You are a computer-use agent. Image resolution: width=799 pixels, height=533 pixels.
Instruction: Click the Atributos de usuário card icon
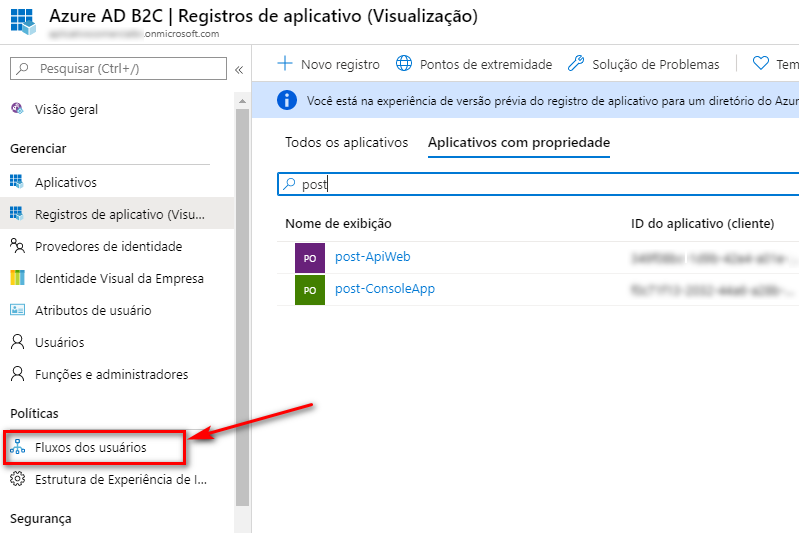(x=16, y=310)
